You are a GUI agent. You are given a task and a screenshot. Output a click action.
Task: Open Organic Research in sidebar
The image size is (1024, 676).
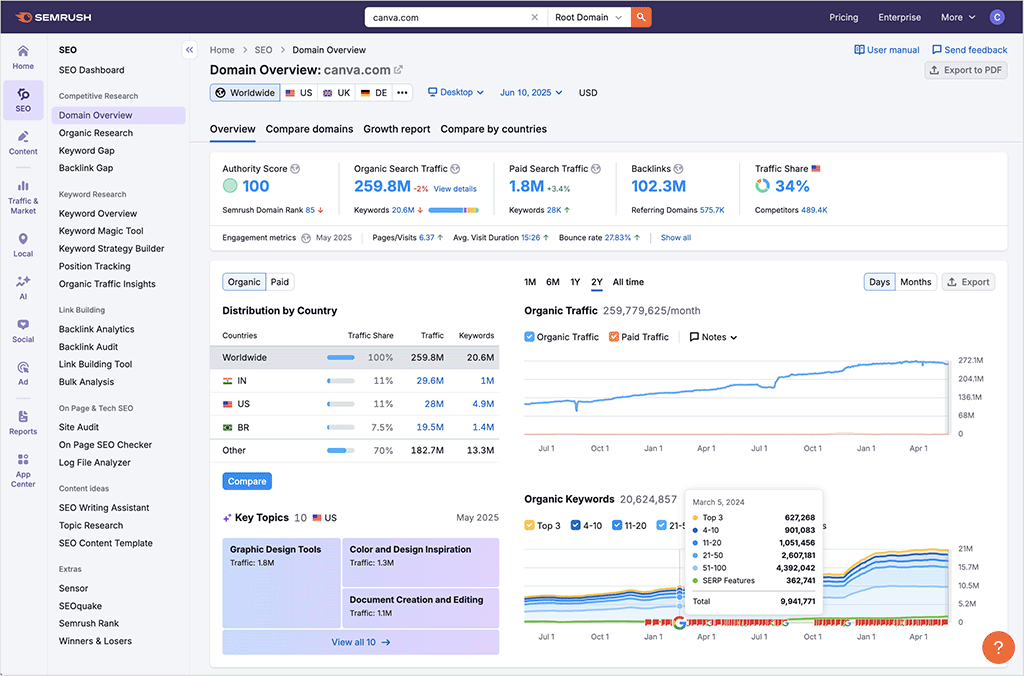(x=96, y=133)
